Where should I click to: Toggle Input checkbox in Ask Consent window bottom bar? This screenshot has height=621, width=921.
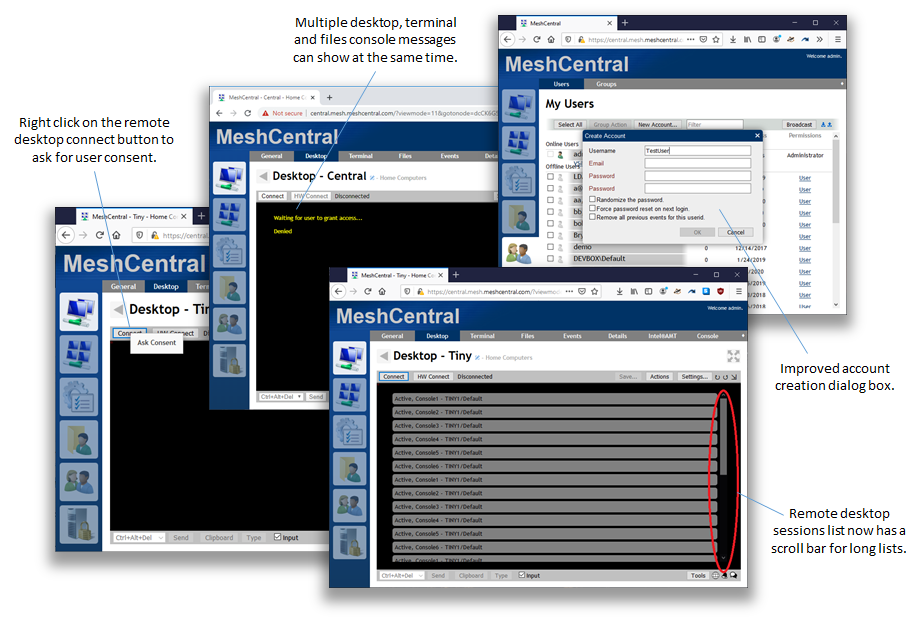[277, 537]
